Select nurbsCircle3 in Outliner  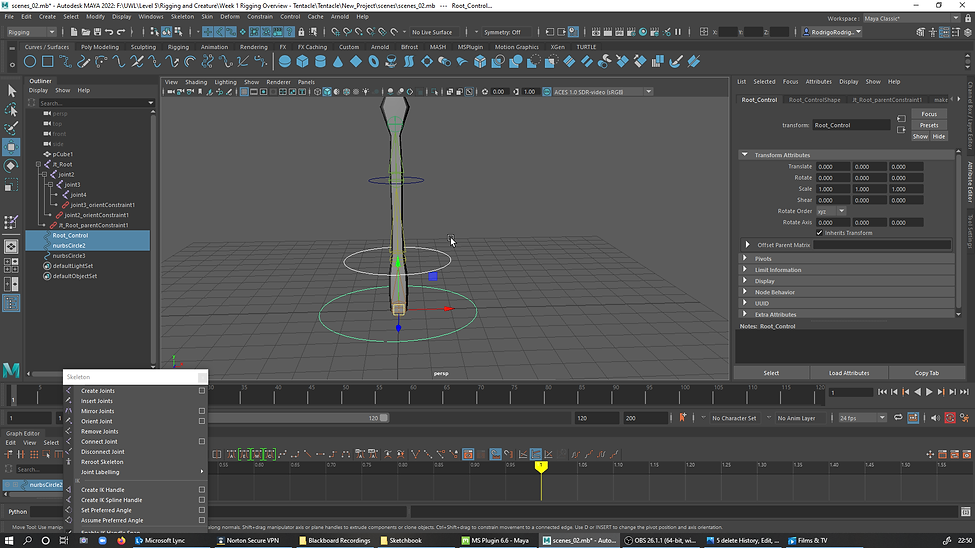69,256
